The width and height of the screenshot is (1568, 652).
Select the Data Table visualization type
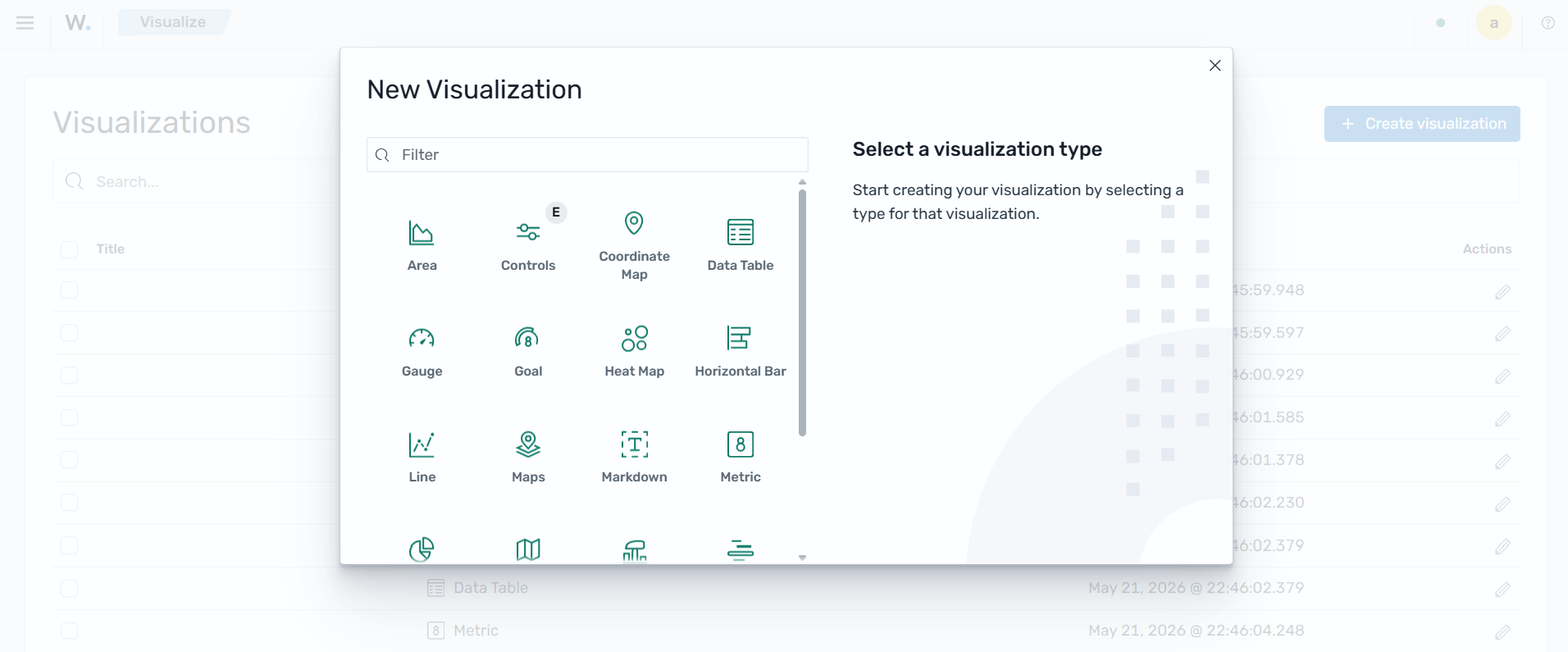click(741, 245)
